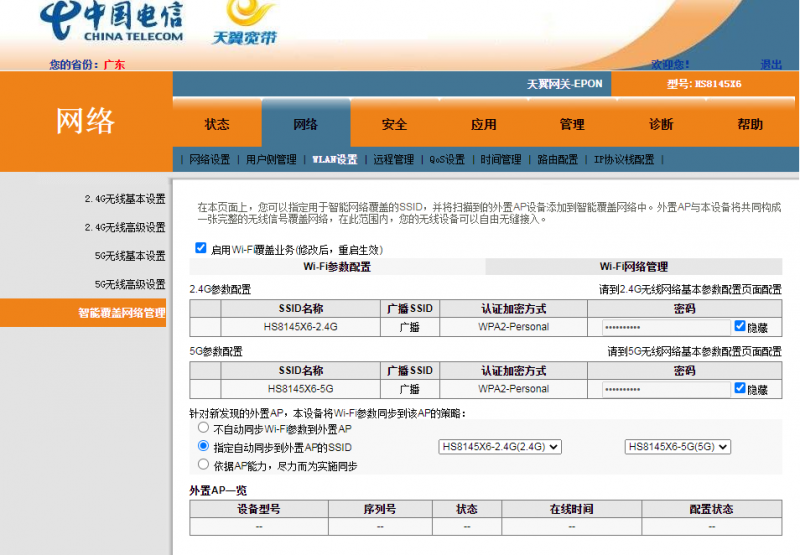Open the HS8145X6-5G(5G) SSID dropdown
This screenshot has width=800, height=555.
coord(678,447)
